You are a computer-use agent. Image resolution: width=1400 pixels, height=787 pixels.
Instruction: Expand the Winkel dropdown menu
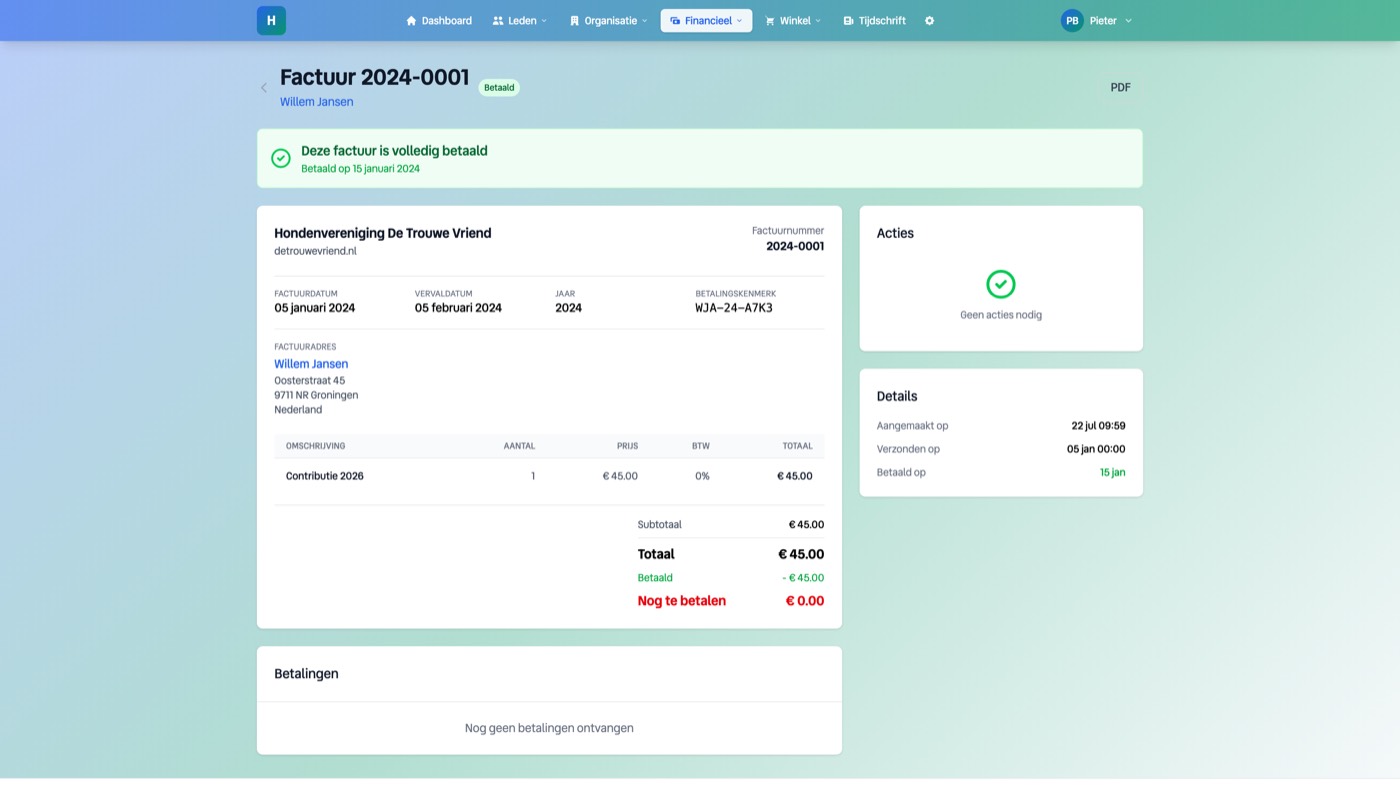[793, 20]
